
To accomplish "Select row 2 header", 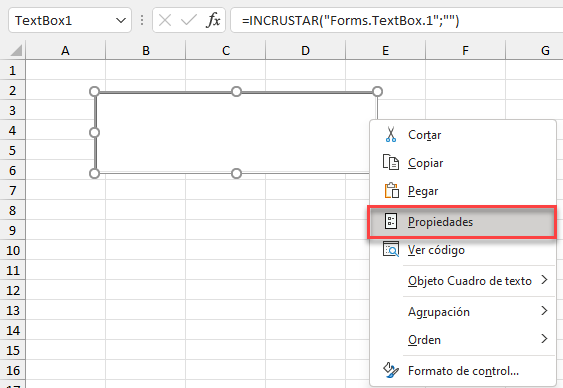I will [x=13, y=90].
